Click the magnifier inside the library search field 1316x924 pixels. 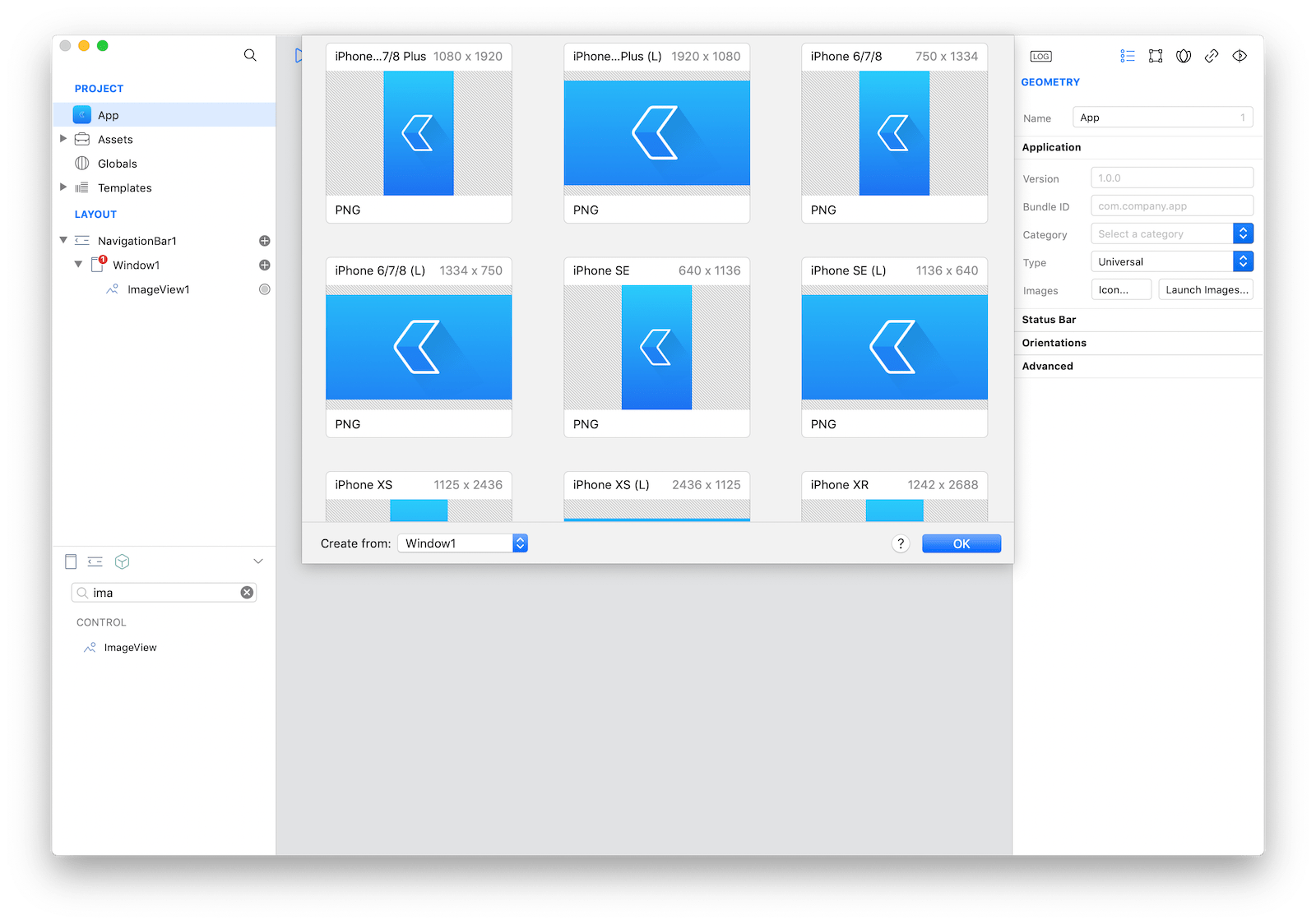coord(82,593)
